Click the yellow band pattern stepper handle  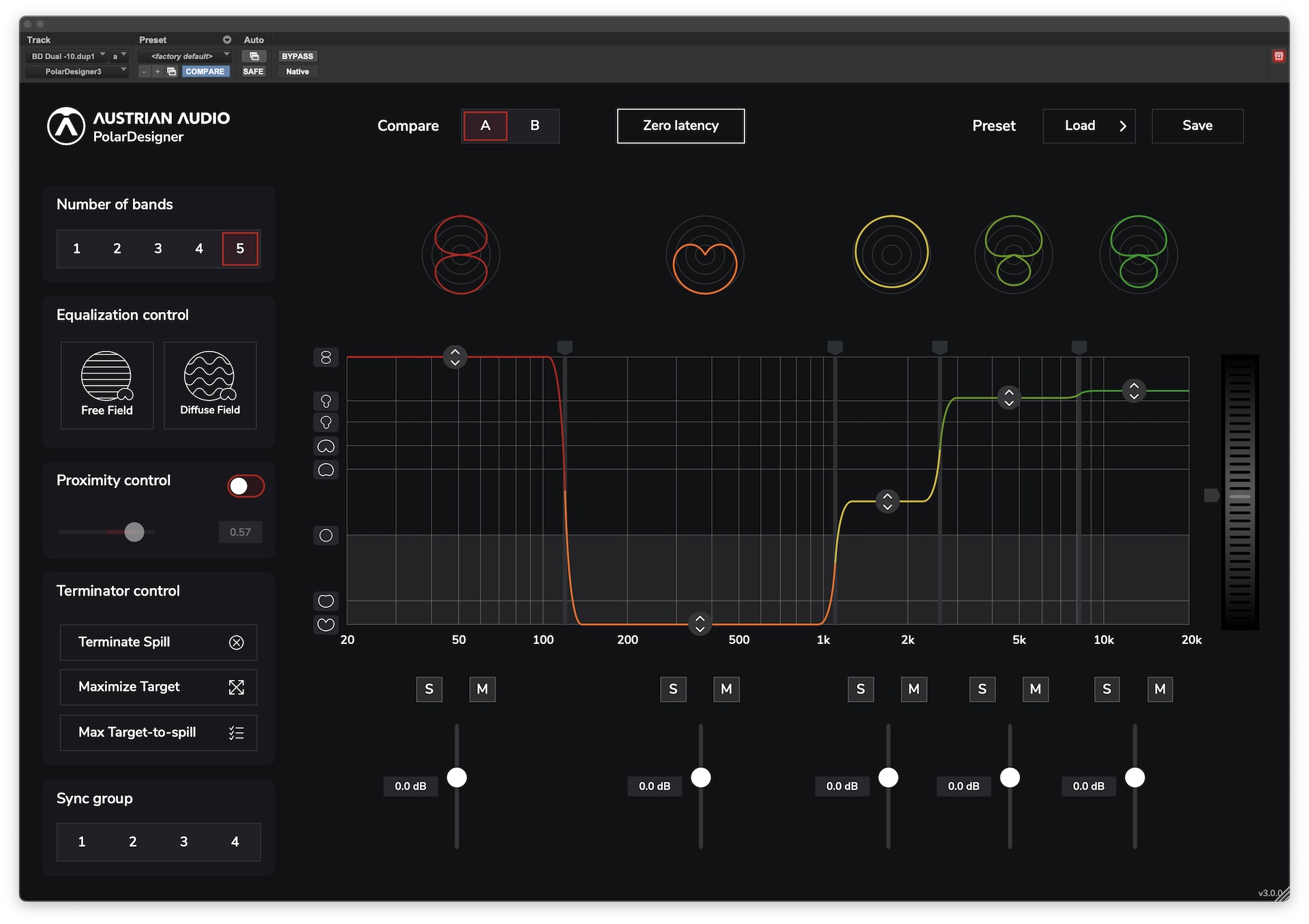point(887,501)
